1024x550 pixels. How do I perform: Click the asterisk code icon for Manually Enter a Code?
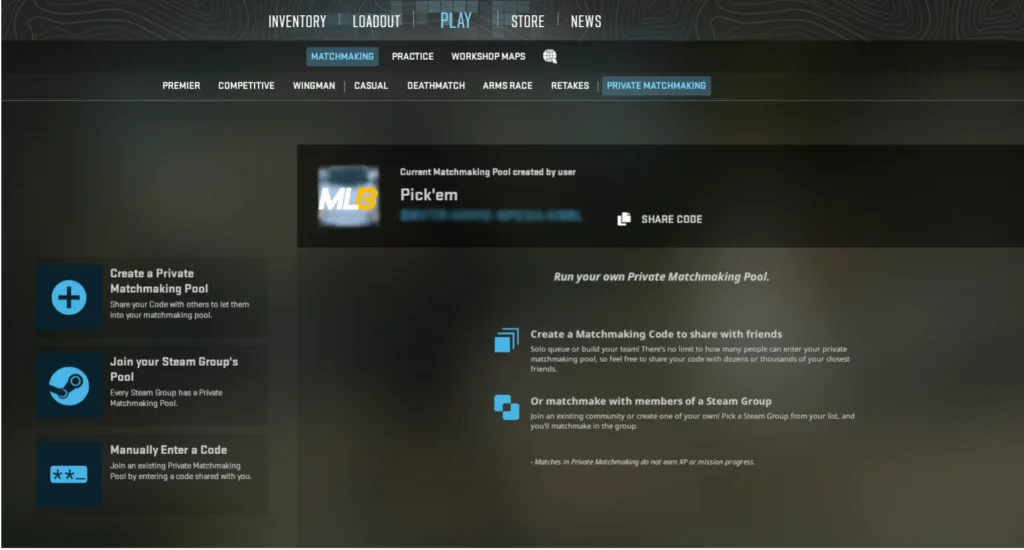[69, 474]
